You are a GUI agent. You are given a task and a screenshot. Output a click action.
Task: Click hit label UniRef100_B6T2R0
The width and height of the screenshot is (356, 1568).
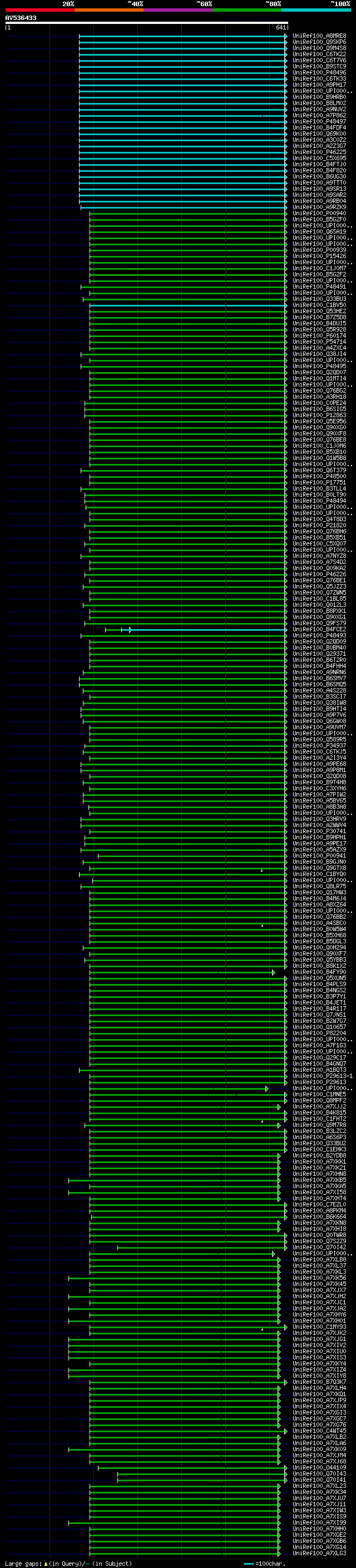click(x=319, y=660)
